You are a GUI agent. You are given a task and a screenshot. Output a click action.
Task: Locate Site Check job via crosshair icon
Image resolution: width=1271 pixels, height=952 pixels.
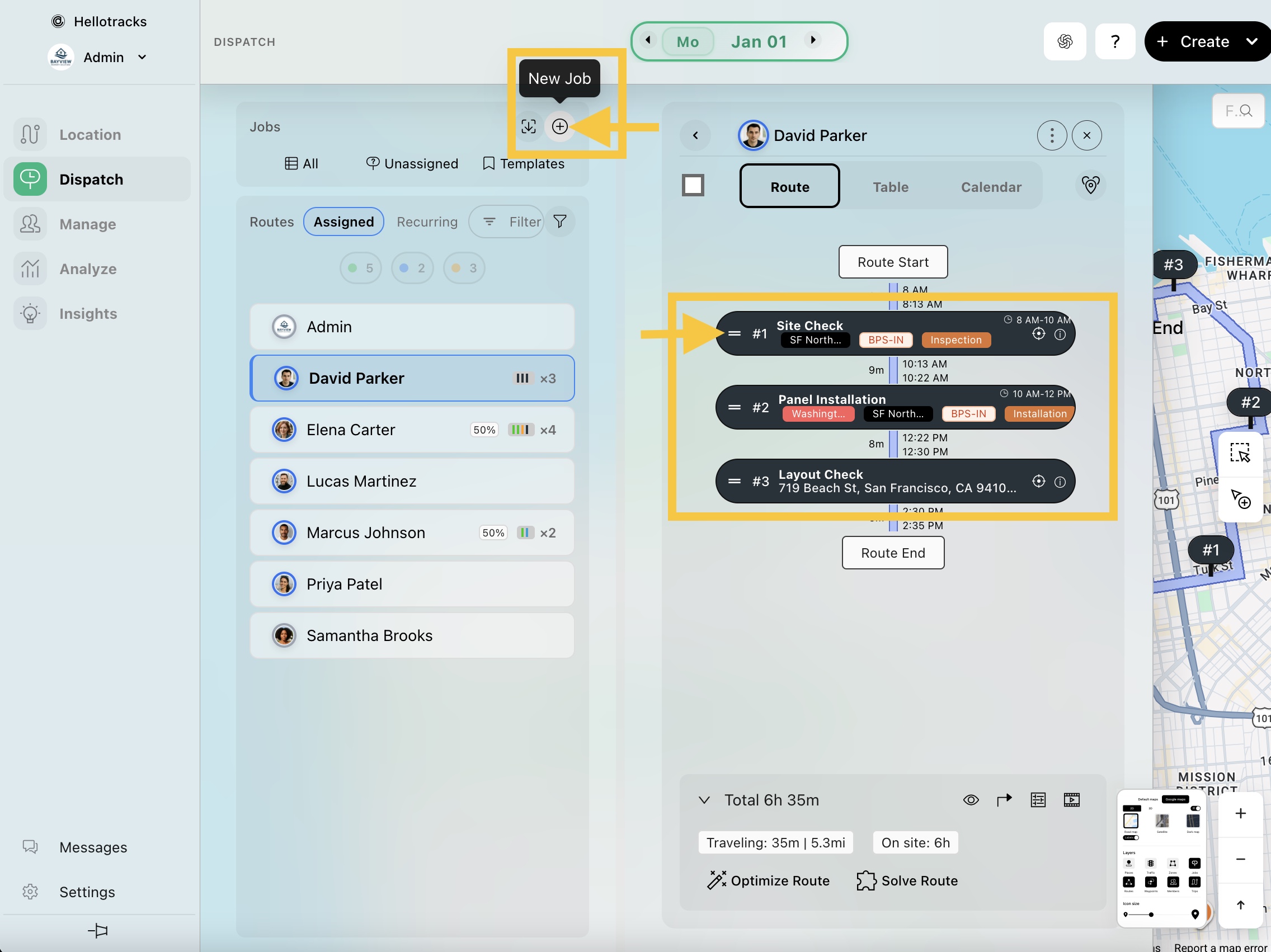tap(1038, 333)
